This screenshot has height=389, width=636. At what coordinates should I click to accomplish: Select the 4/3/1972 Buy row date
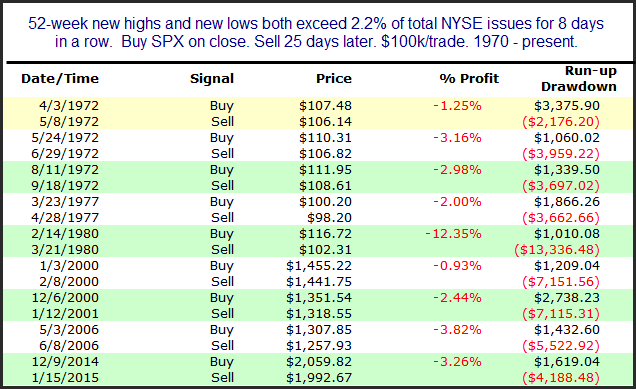(69, 105)
